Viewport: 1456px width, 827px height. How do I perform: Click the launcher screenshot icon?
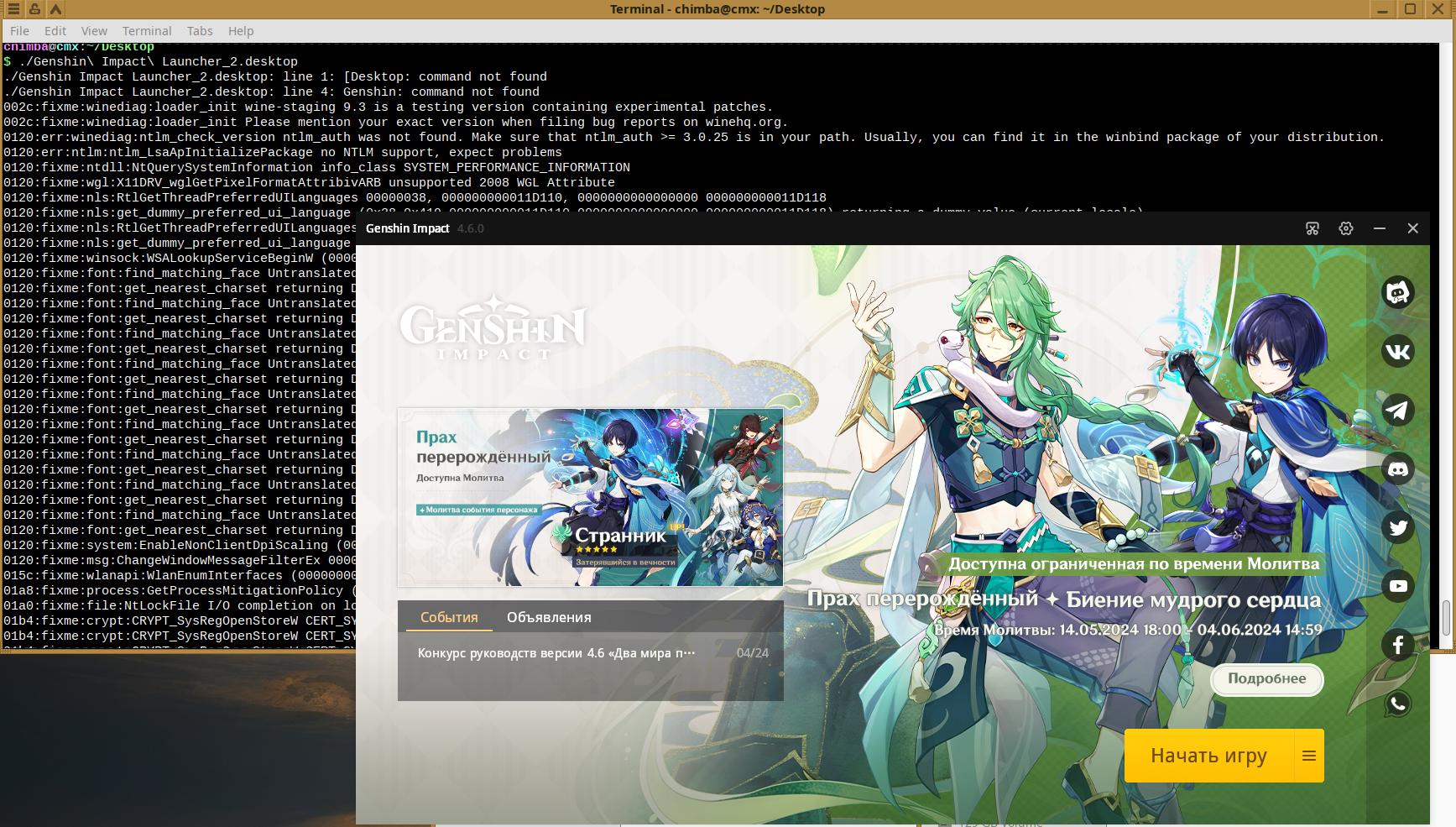[1312, 228]
